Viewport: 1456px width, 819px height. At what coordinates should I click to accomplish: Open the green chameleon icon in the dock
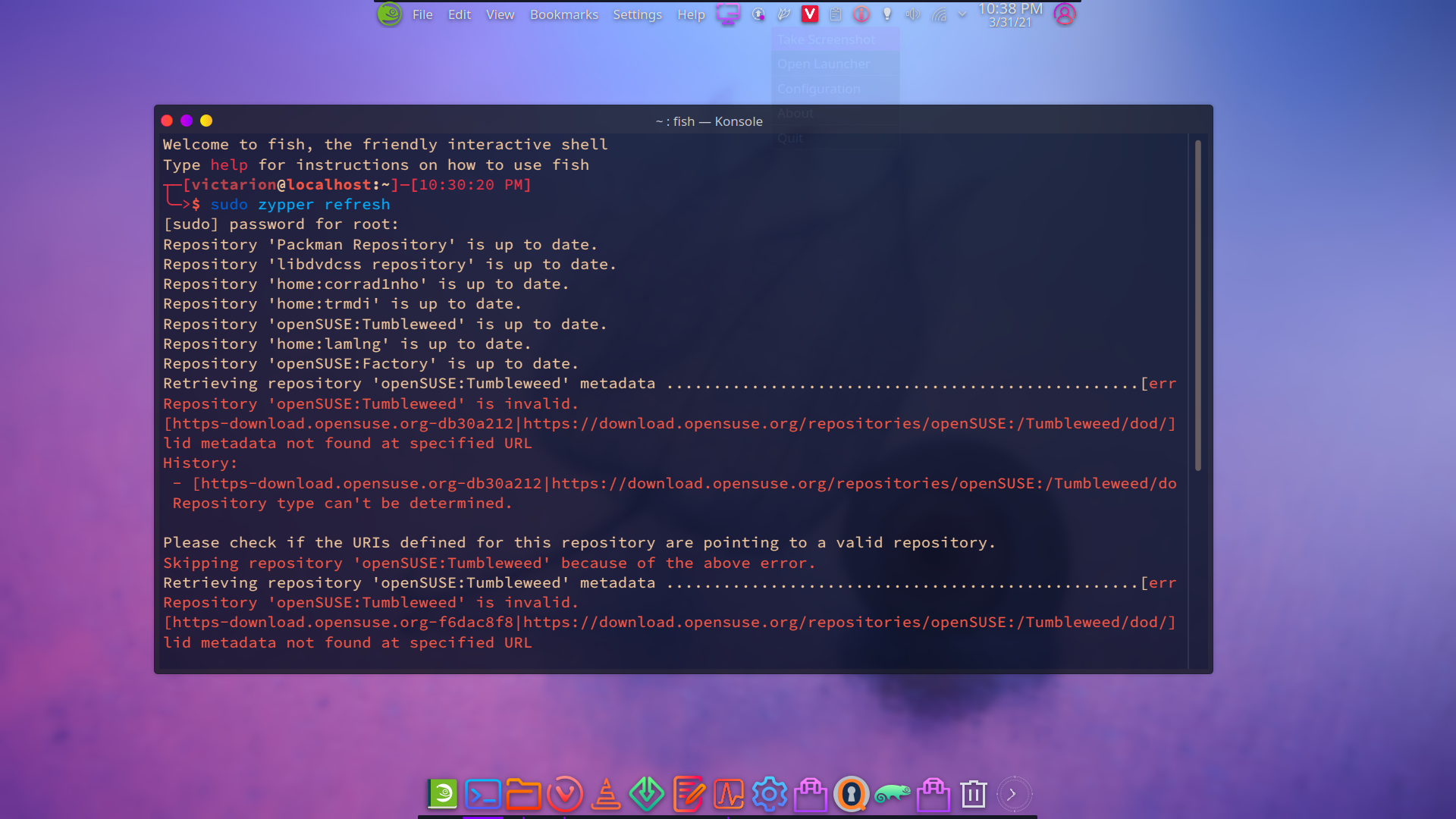(893, 794)
